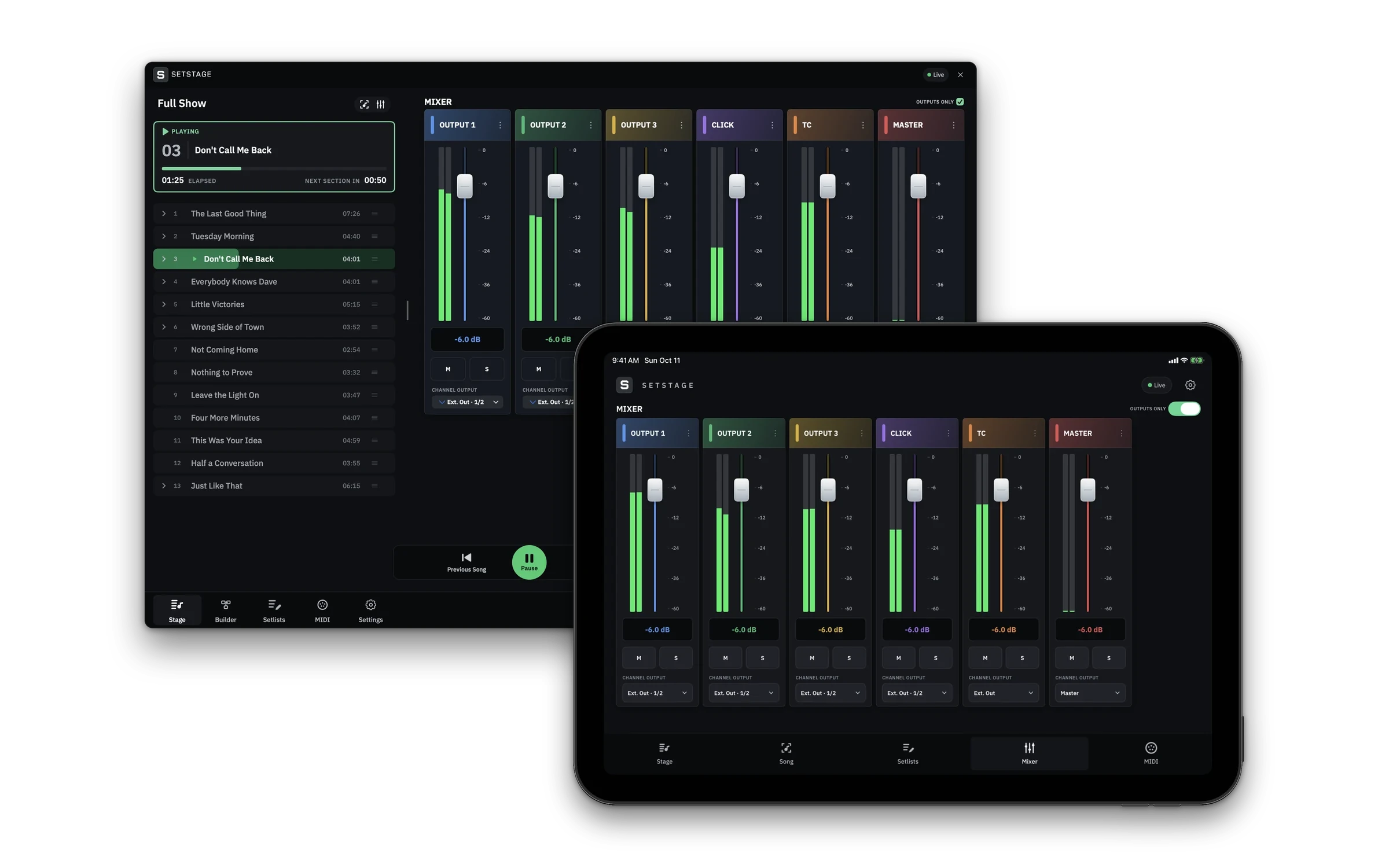Viewport: 1389px width, 868px height.
Task: Open MASTER channel options in desktop mixer
Action: pyautogui.click(x=954, y=125)
